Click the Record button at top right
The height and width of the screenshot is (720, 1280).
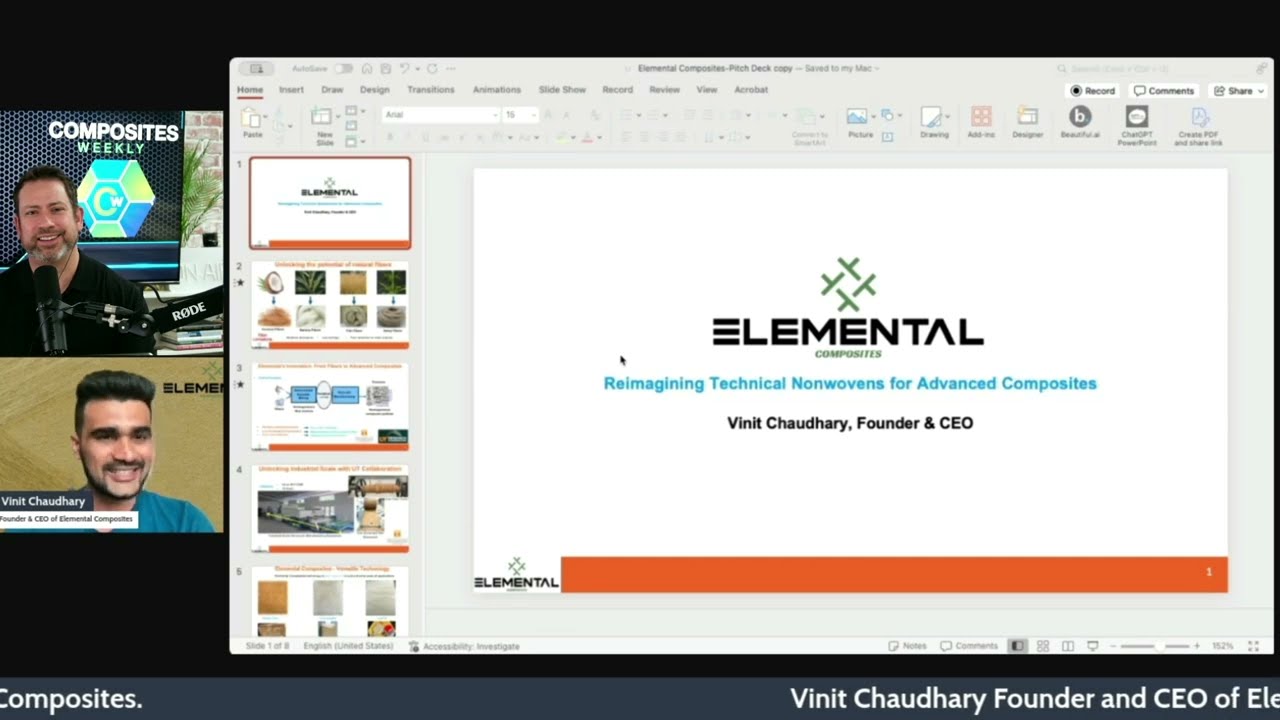pyautogui.click(x=1092, y=90)
